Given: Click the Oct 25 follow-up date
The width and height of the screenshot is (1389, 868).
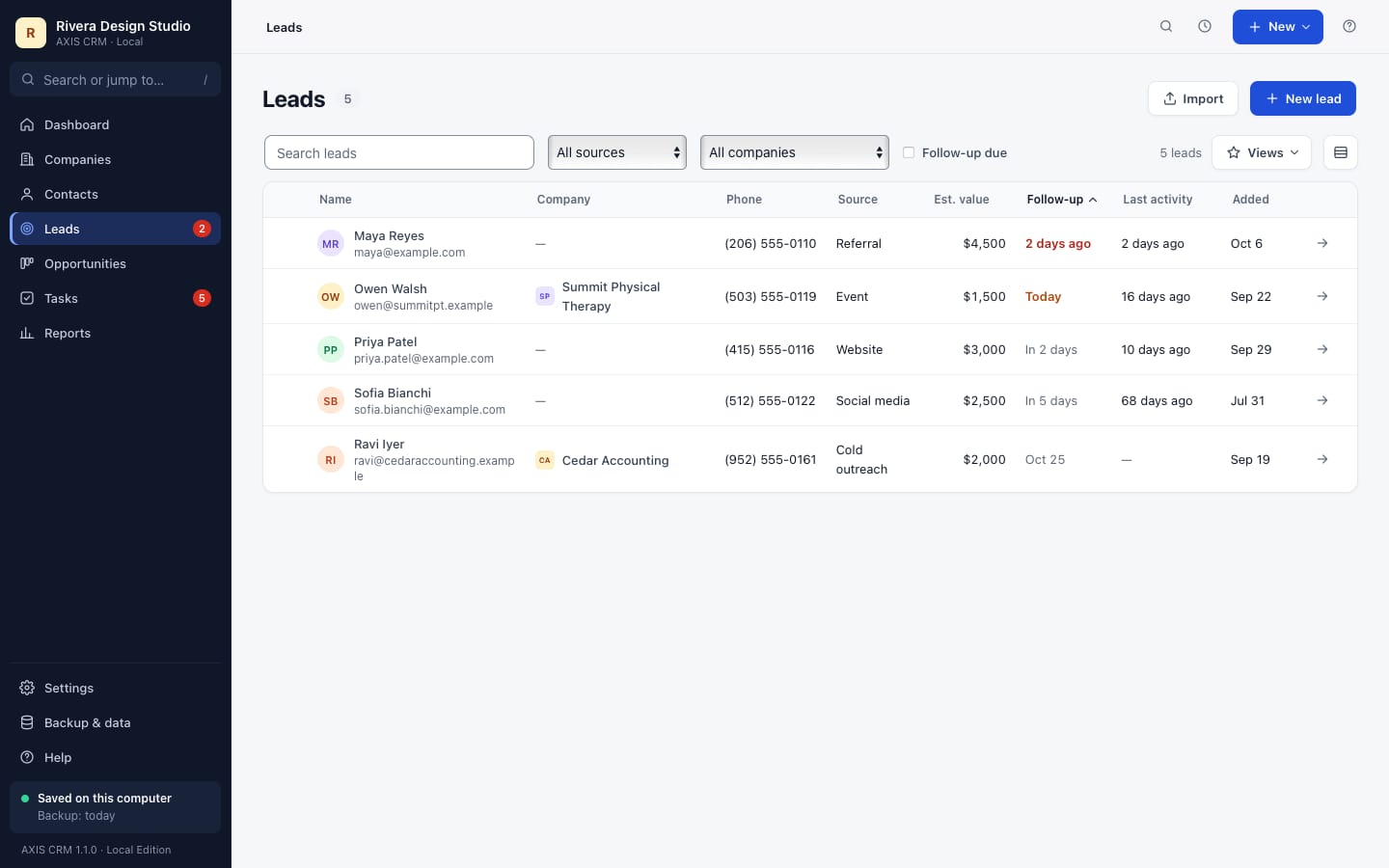Looking at the screenshot, I should (x=1045, y=459).
